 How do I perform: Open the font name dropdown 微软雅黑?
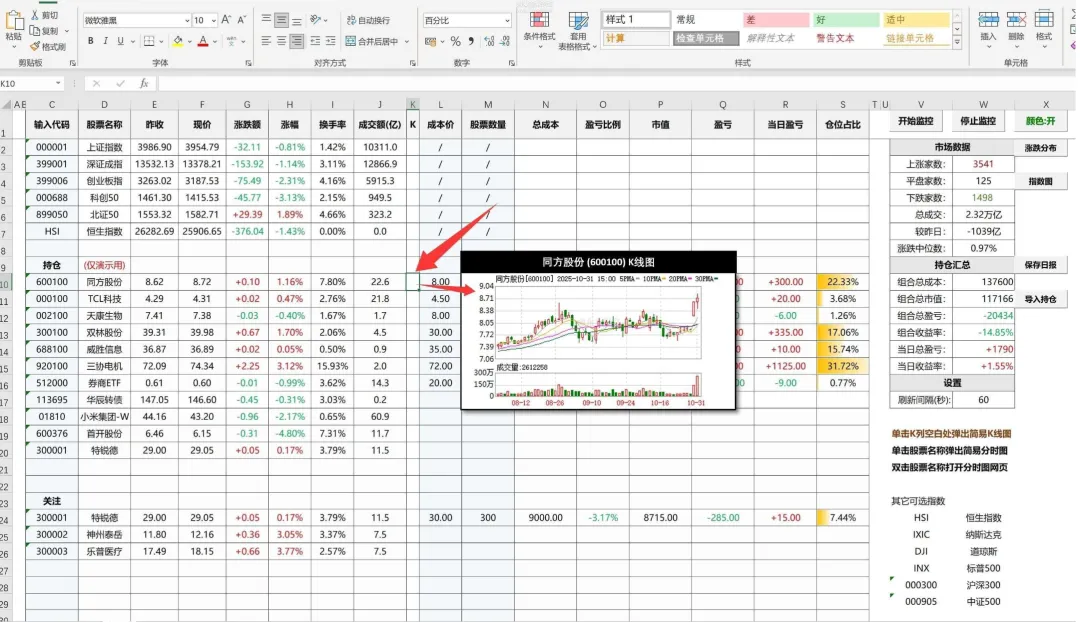pyautogui.click(x=187, y=21)
